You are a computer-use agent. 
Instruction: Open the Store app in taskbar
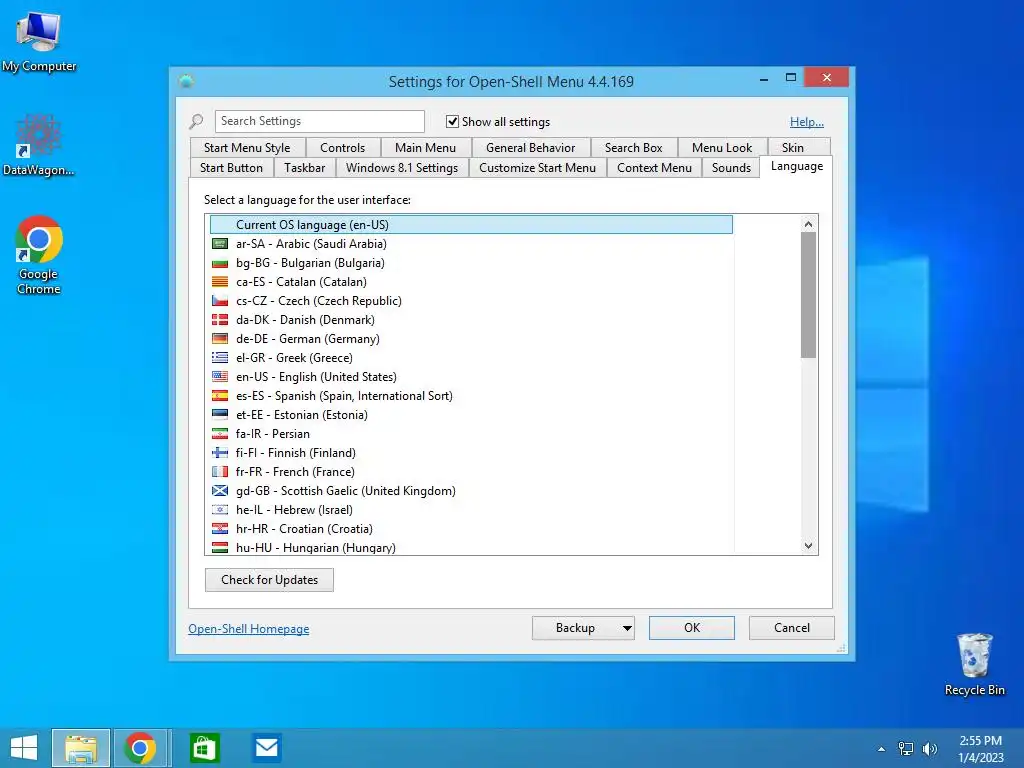tap(204, 748)
